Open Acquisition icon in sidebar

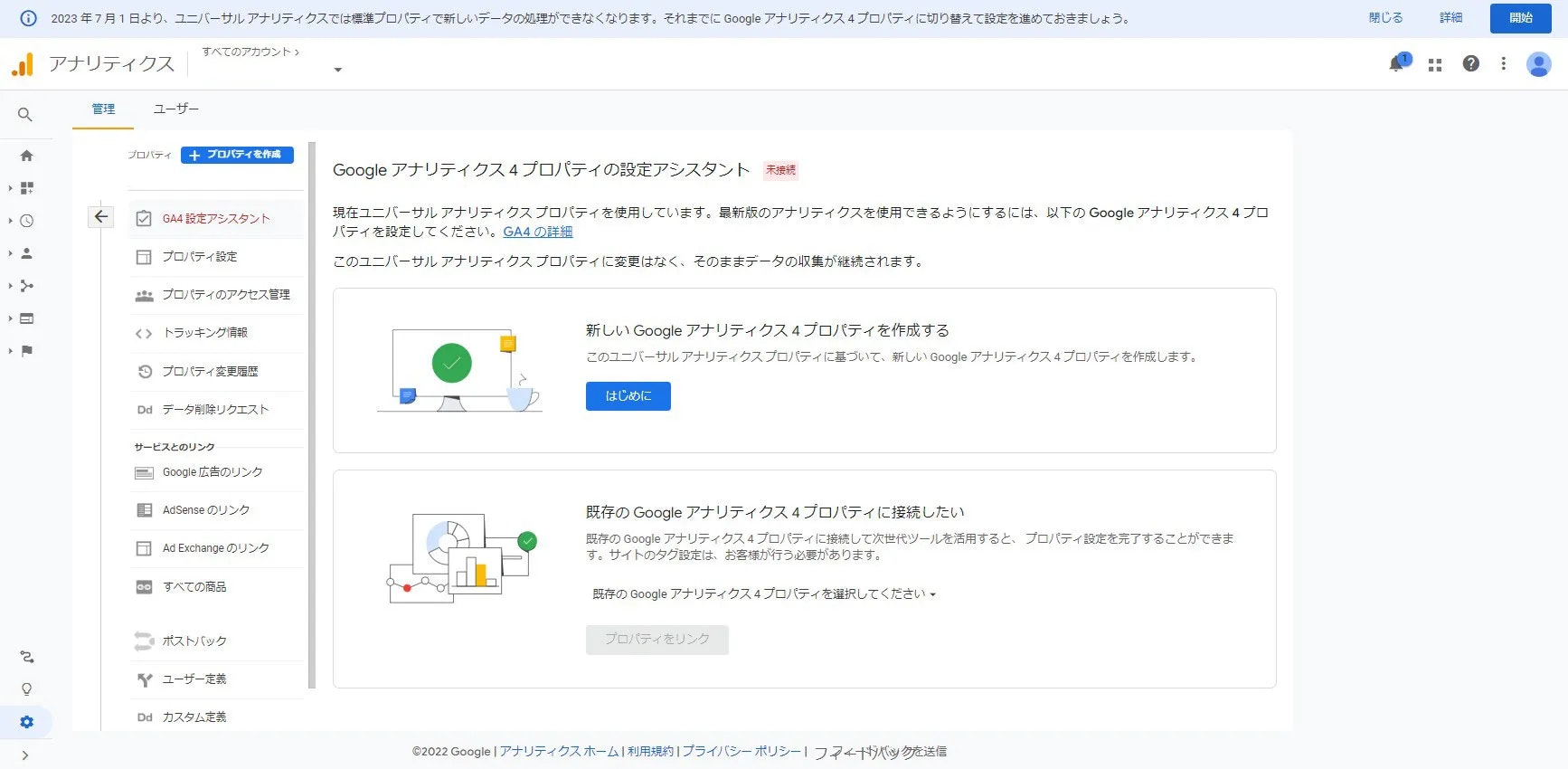coord(26,286)
